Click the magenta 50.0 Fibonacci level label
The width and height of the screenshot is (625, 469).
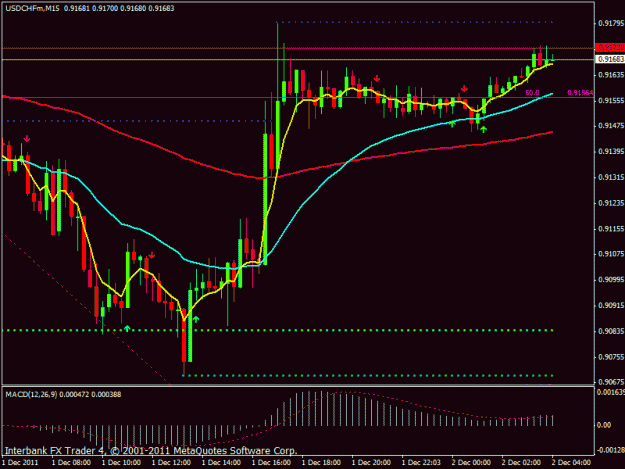point(533,93)
